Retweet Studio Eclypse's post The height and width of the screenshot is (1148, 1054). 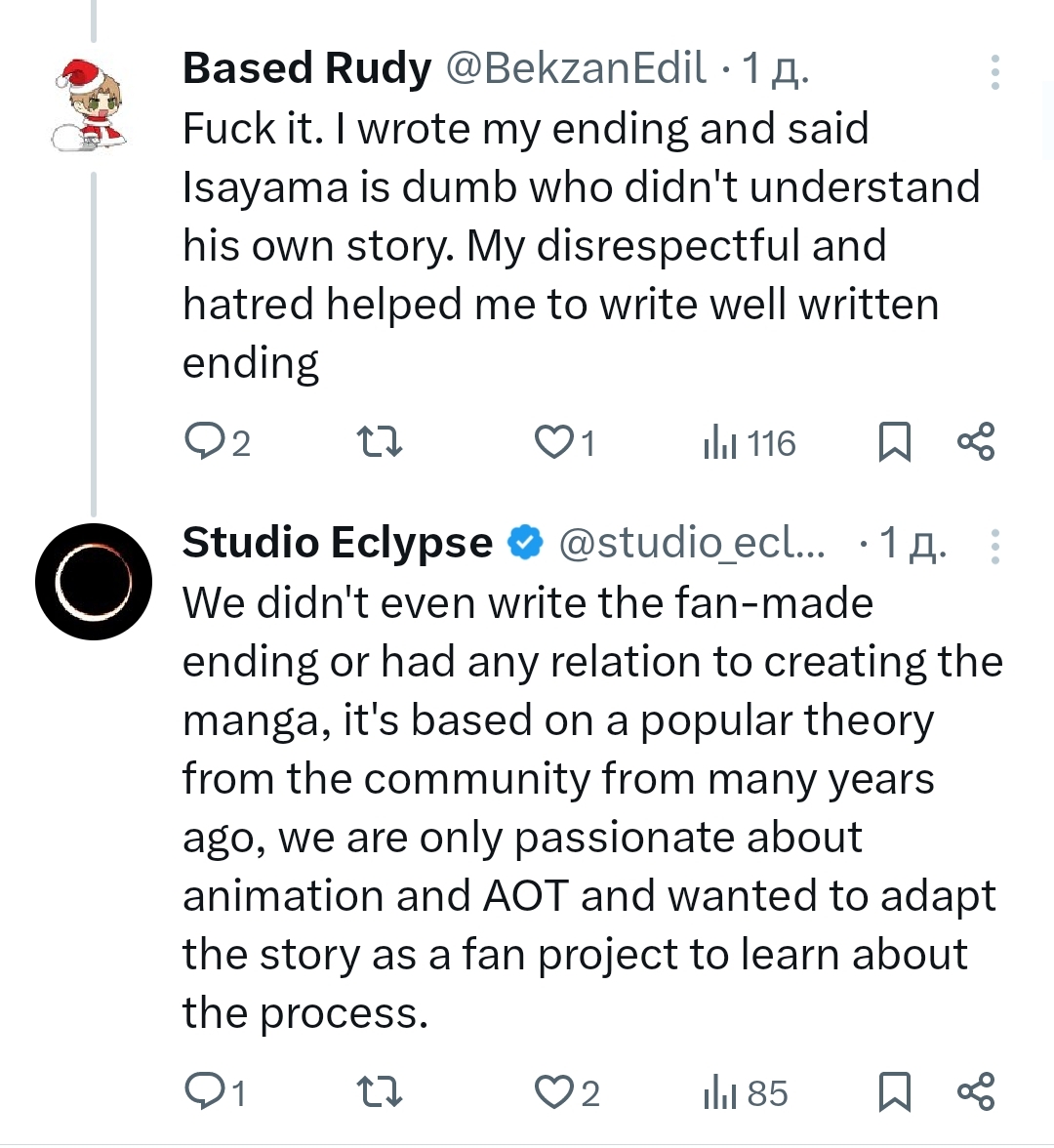pos(380,1092)
